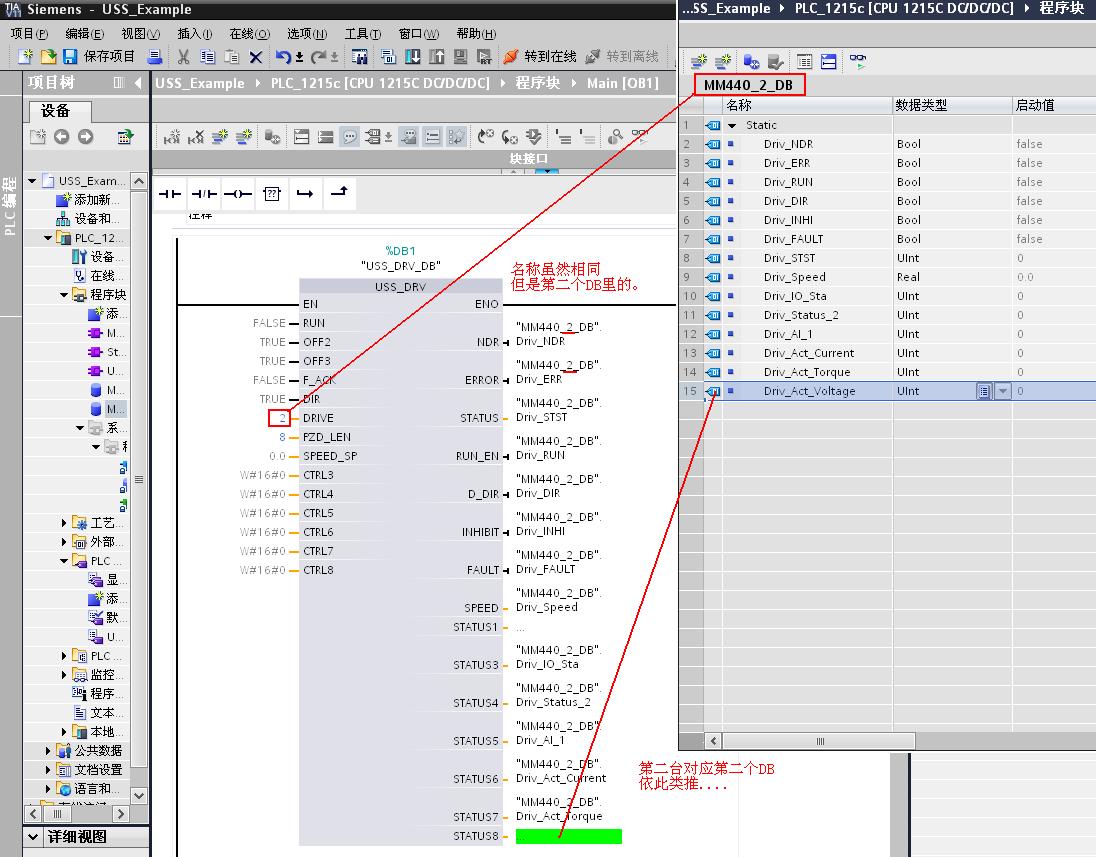Close the branch in the network

pyautogui.click(x=340, y=192)
